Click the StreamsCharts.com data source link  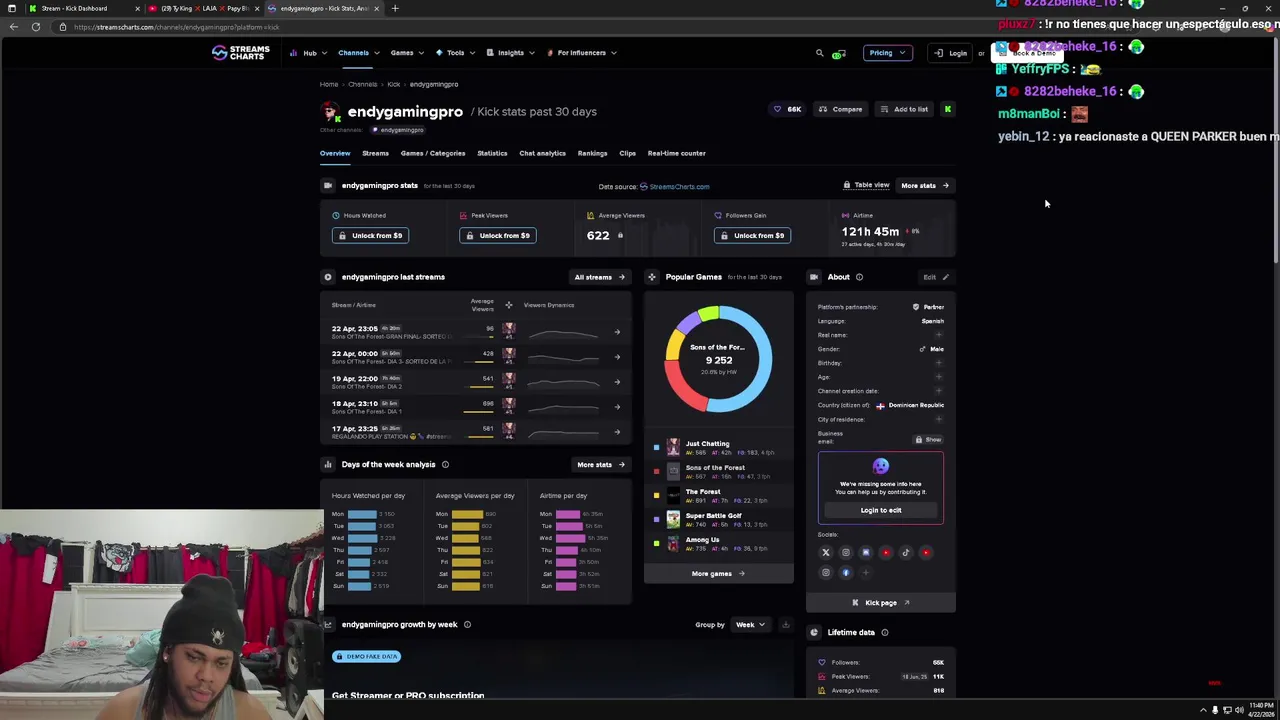(674, 186)
